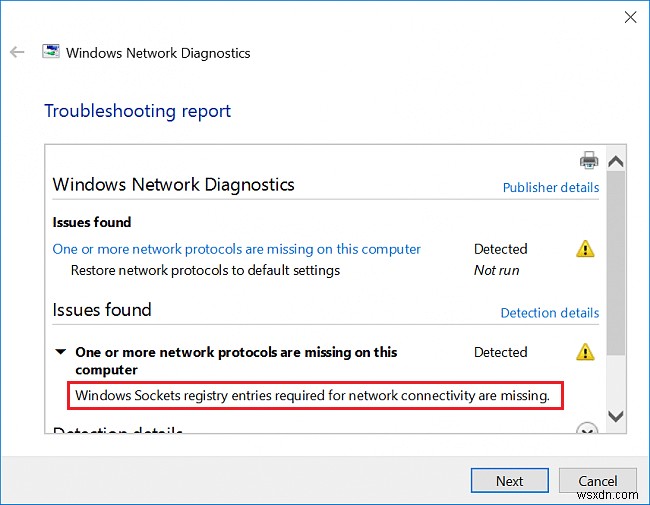This screenshot has height=505, width=650.
Task: Click the warning icon beside the expanded issue
Action: click(x=585, y=352)
